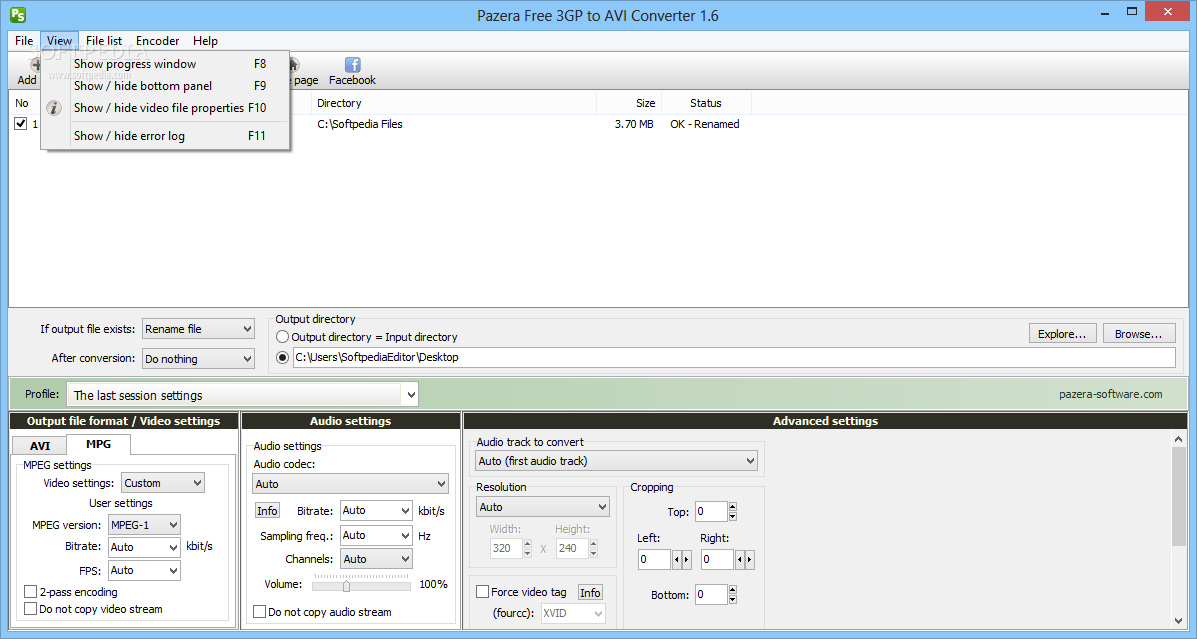Open the Sampling freq. dropdown
Image resolution: width=1197 pixels, height=639 pixels.
(376, 535)
